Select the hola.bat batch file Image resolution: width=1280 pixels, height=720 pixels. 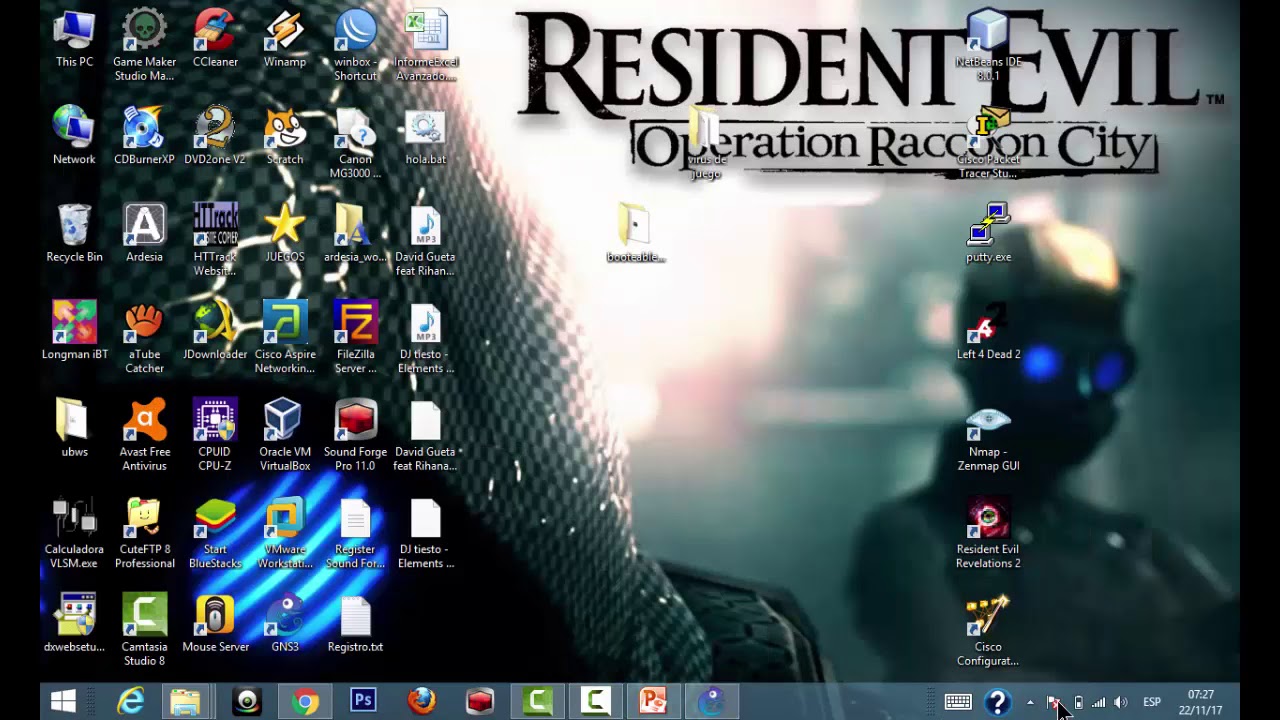(426, 137)
